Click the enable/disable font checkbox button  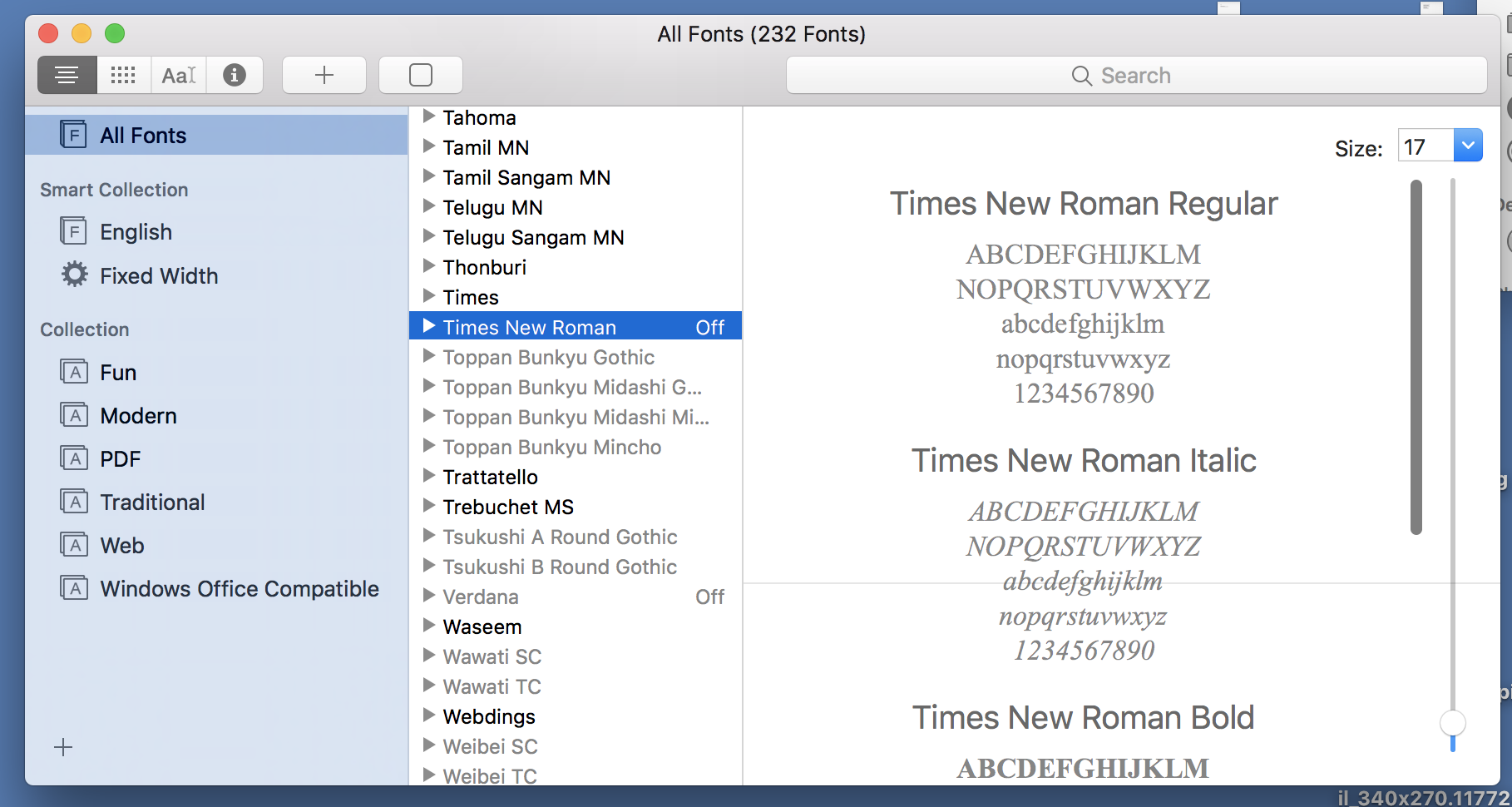421,76
